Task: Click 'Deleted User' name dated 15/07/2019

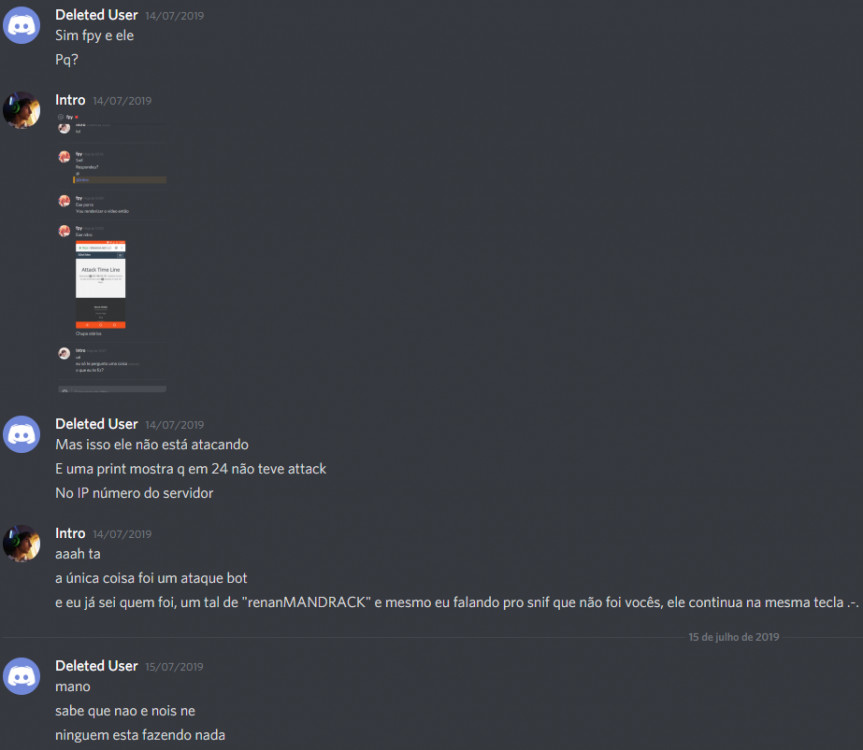Action: (96, 666)
